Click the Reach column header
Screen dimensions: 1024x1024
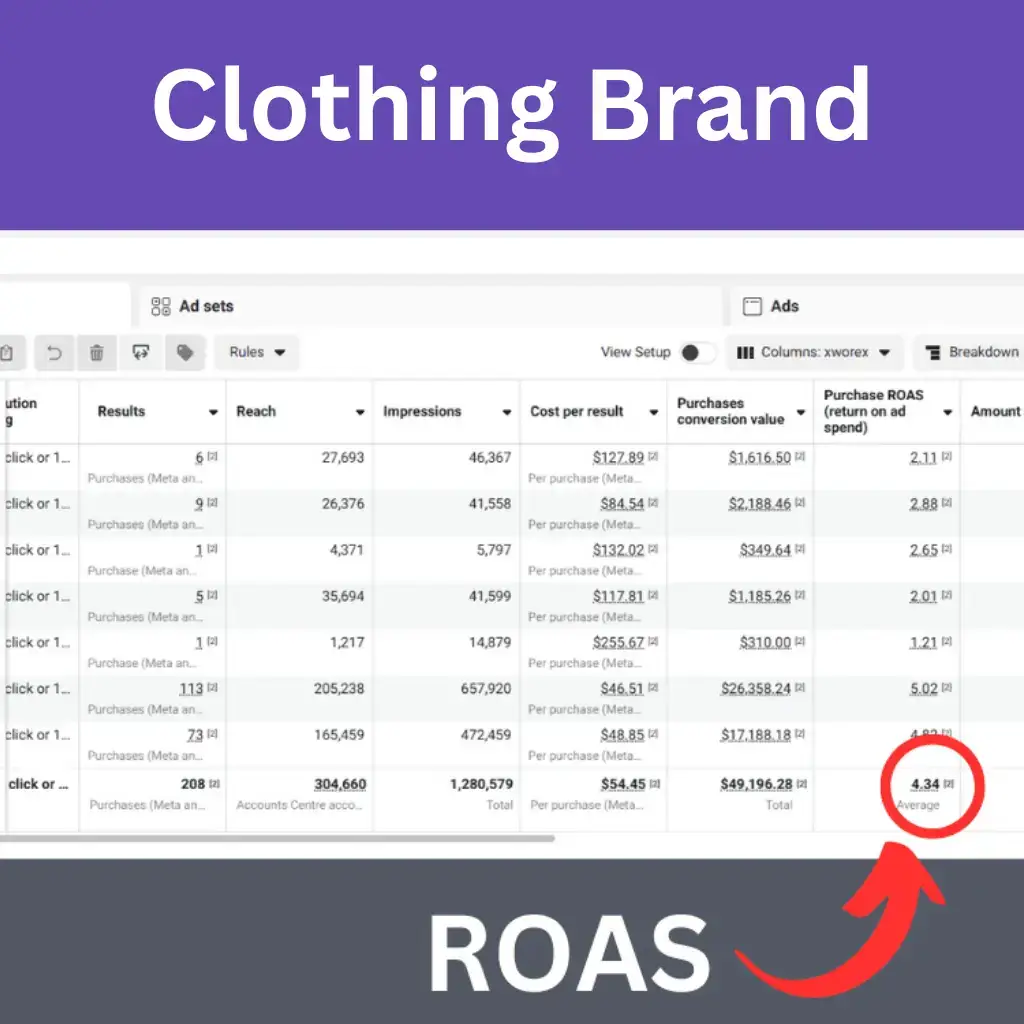click(x=300, y=412)
